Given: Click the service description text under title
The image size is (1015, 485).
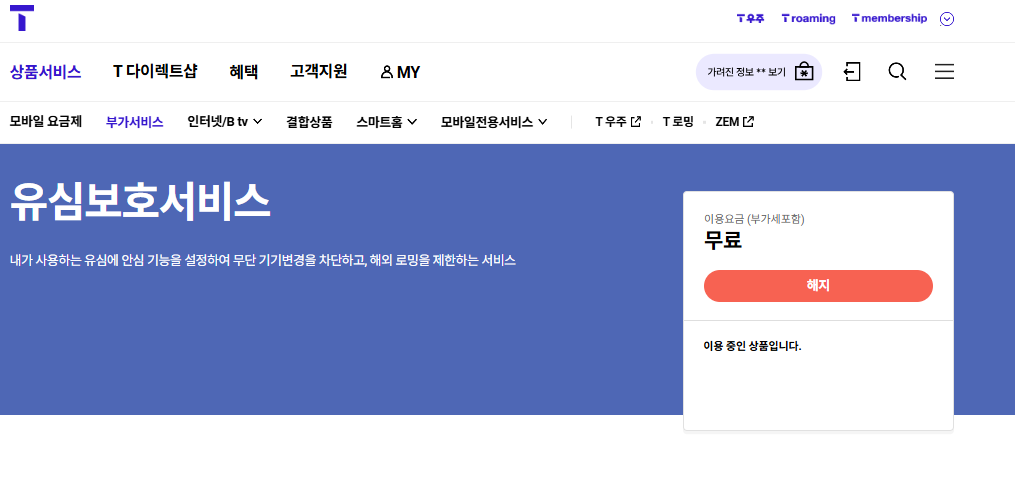Looking at the screenshot, I should (x=263, y=260).
